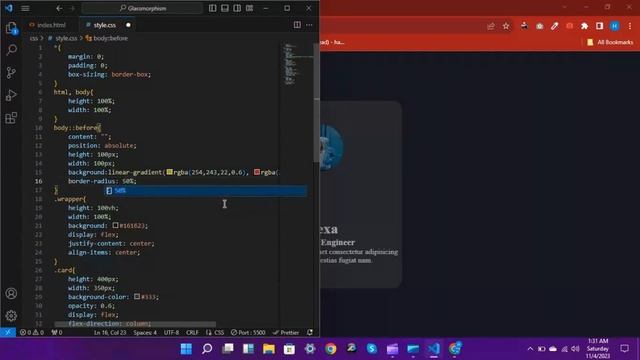
Task: Go back in VS Code navigation history
Action: pyautogui.click(x=60, y=8)
